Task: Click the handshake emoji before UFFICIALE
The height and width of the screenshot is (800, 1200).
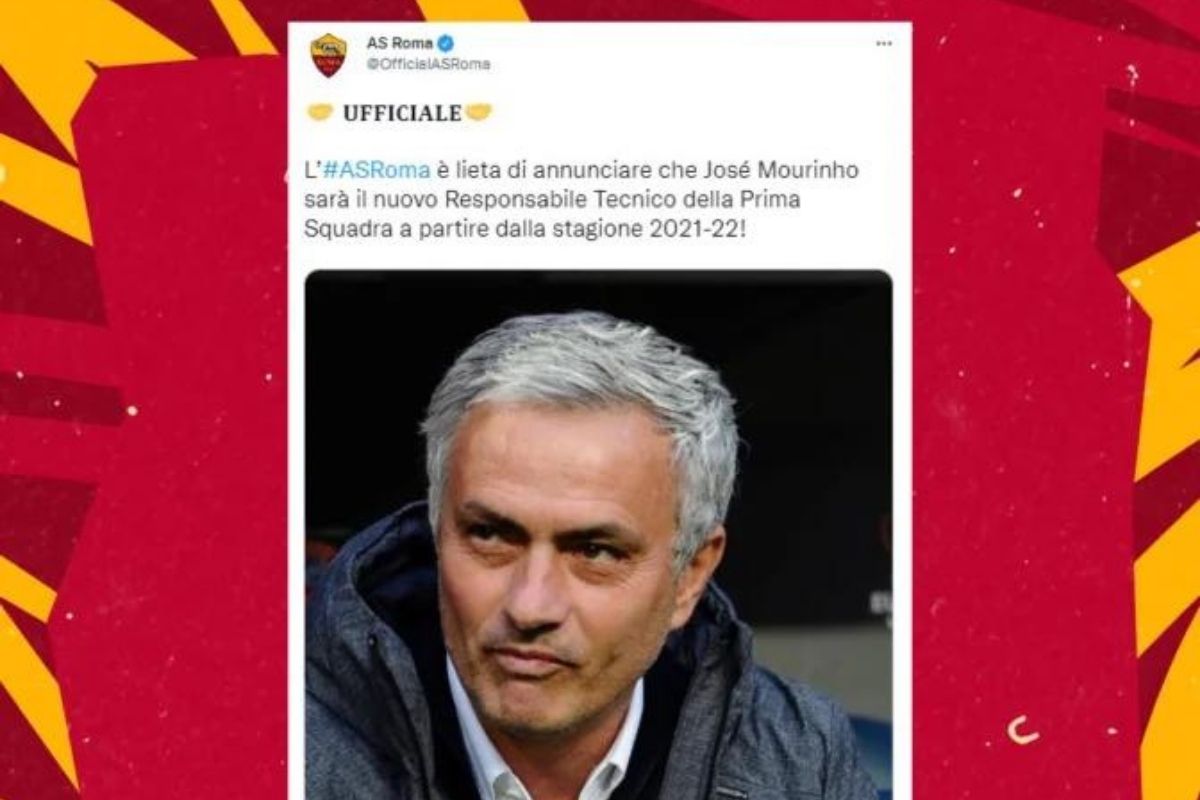Action: [320, 112]
